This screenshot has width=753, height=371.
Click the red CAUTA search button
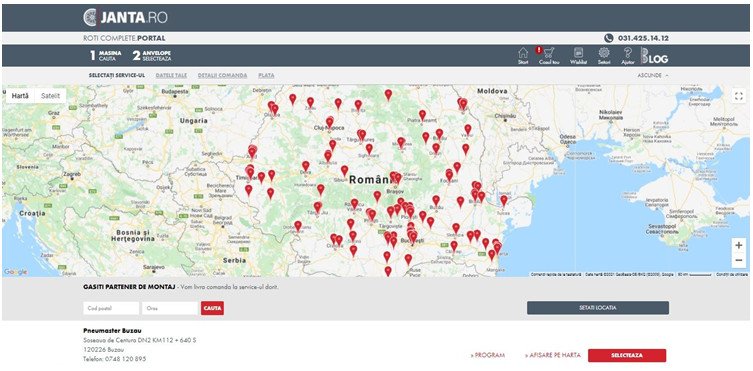point(212,308)
